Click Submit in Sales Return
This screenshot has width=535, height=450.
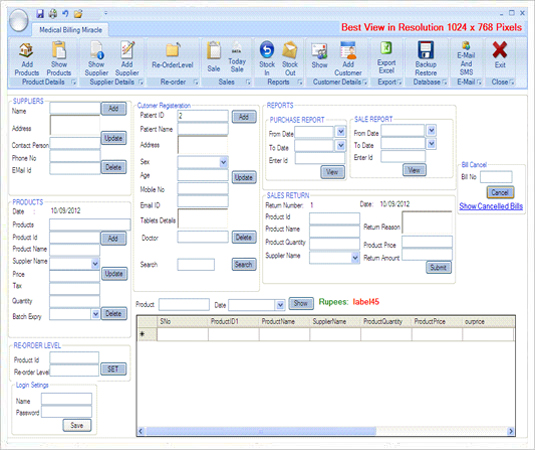(x=438, y=267)
